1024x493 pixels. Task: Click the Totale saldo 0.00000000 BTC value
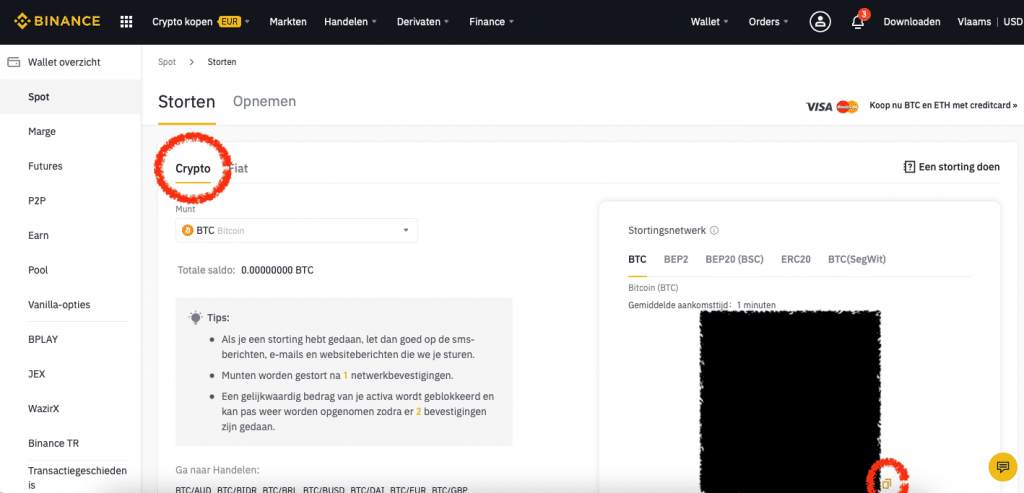coord(277,270)
